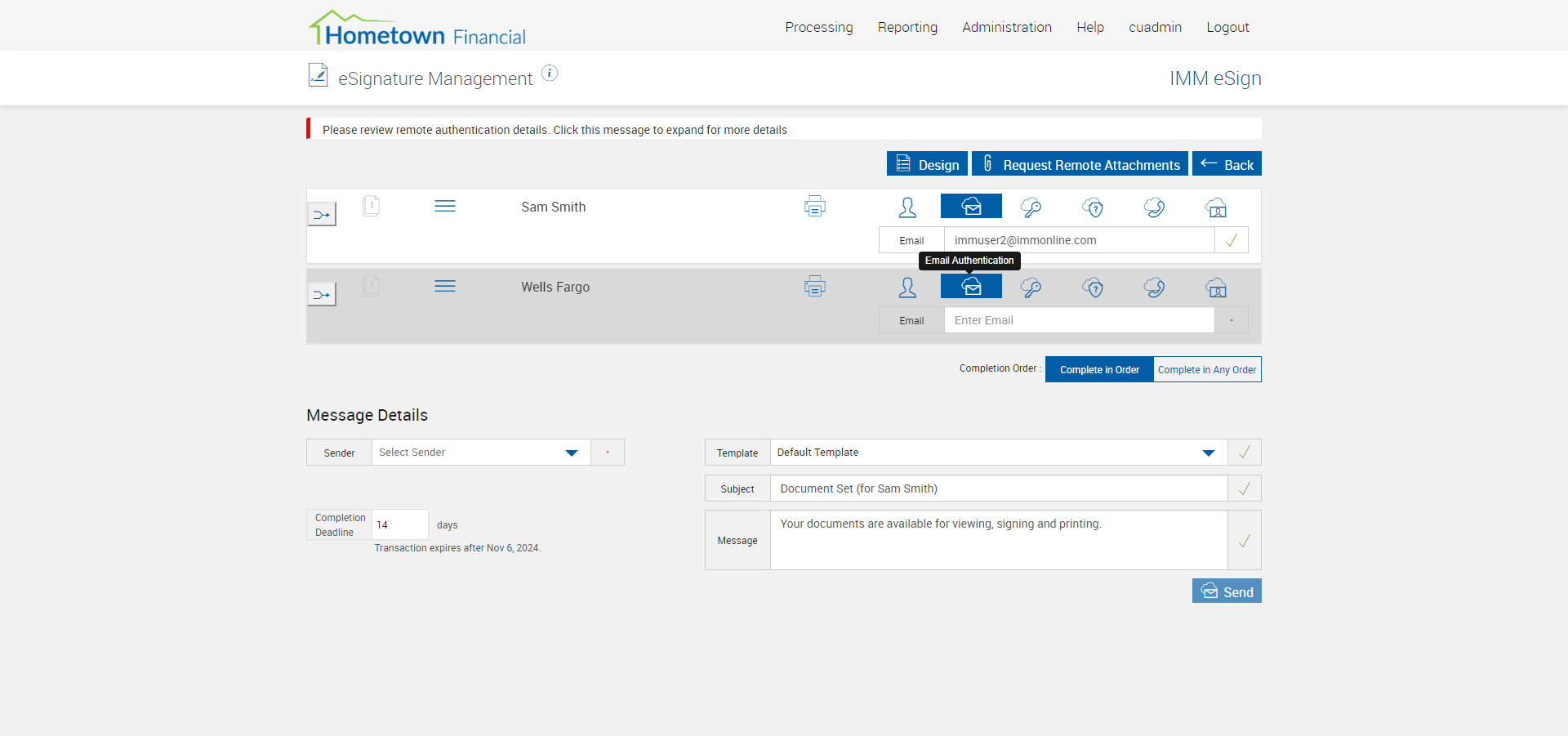
Task: Click Request Remote Attachments button
Action: (1080, 163)
